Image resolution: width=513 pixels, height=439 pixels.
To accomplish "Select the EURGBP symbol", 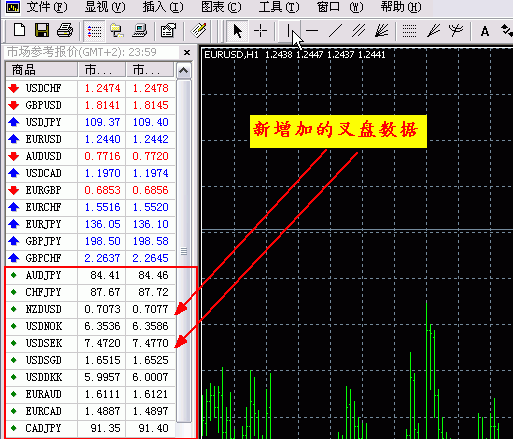I will (x=43, y=190).
